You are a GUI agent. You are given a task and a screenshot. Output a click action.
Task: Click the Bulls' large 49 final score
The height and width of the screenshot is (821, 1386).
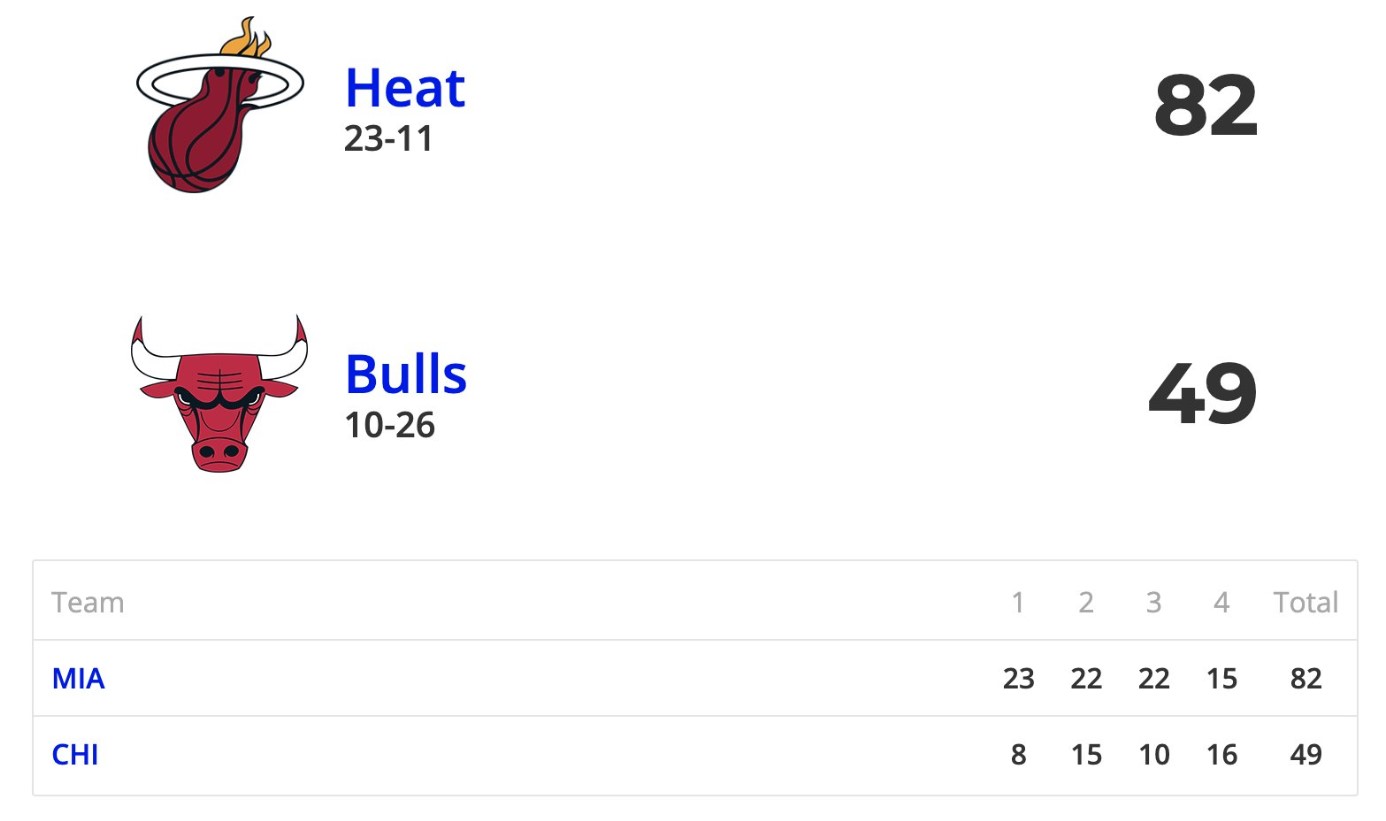click(1203, 393)
